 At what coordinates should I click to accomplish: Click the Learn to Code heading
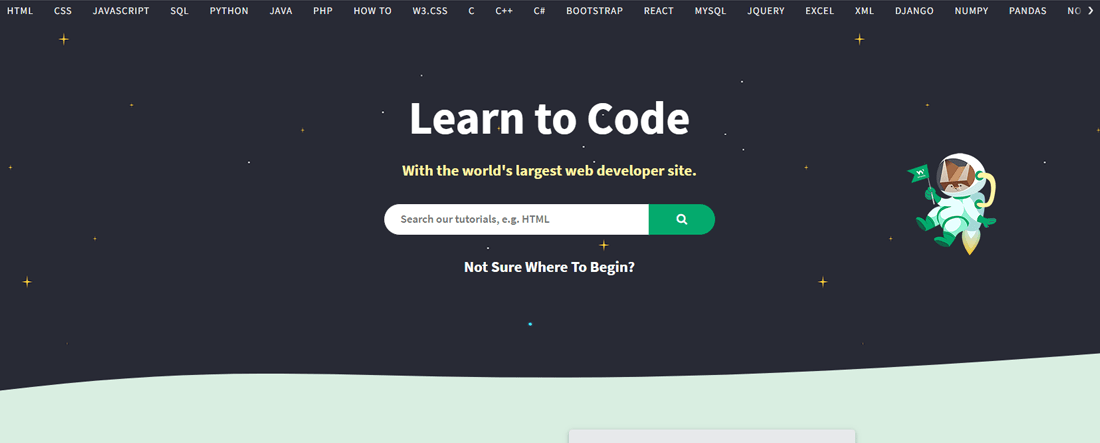pos(549,119)
